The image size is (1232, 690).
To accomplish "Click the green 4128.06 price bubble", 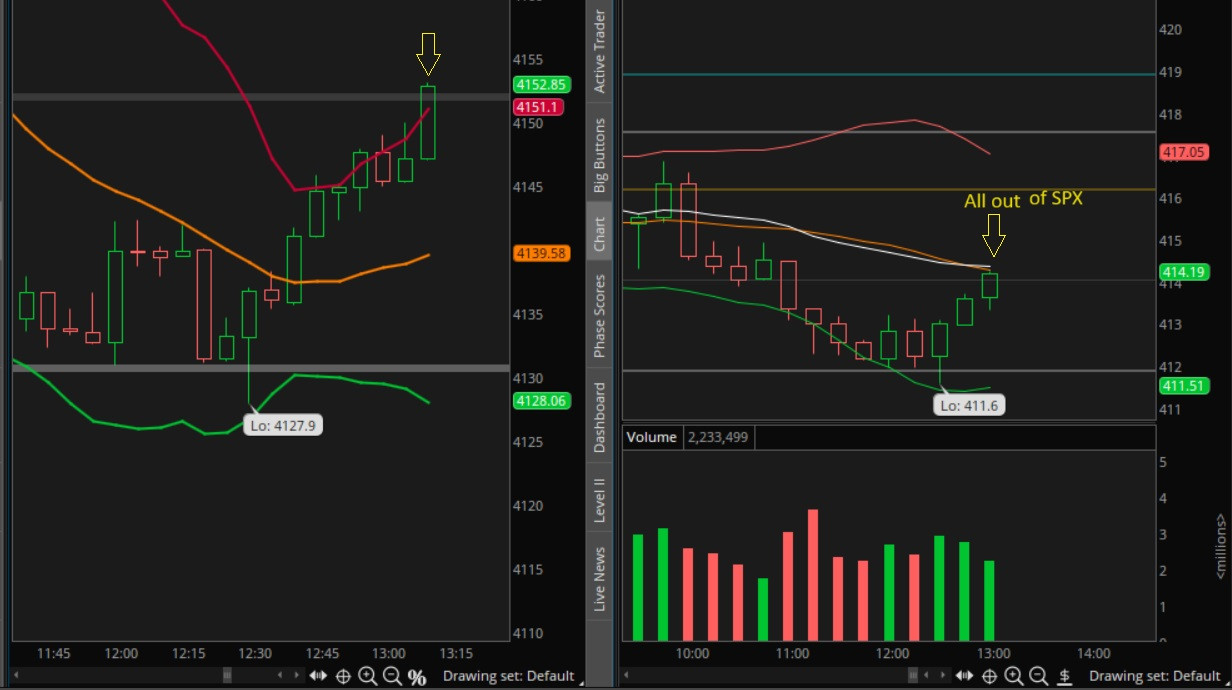I will pyautogui.click(x=541, y=401).
